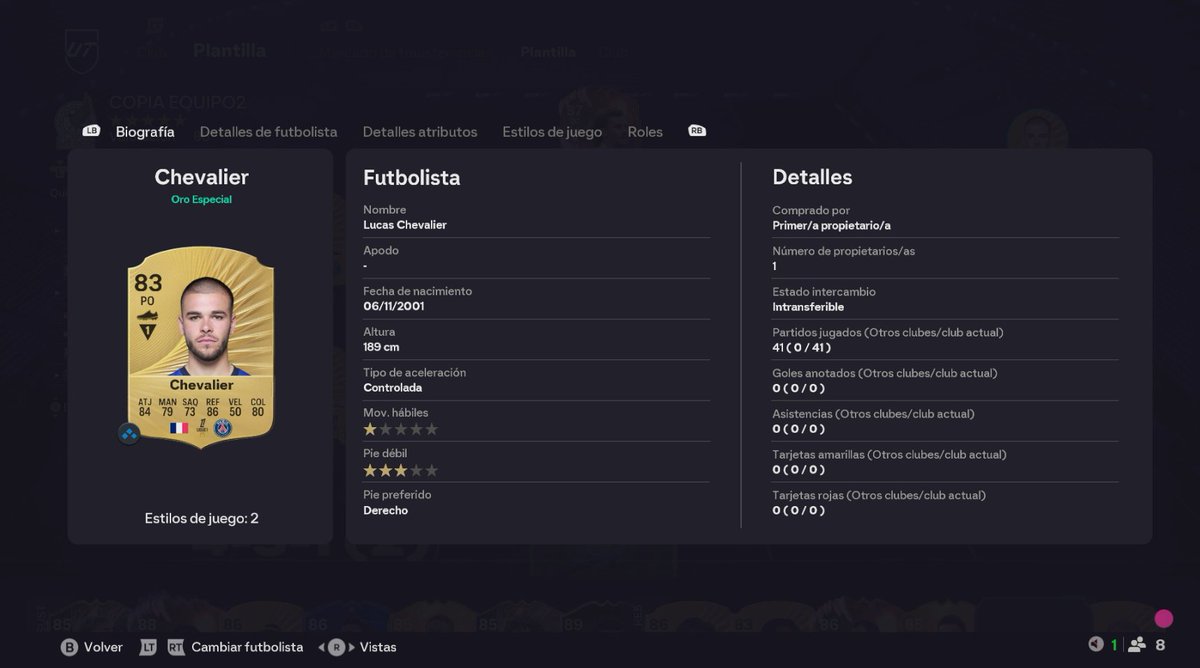Open the Vistas option
Screen dimensions: 1200x668
378,647
